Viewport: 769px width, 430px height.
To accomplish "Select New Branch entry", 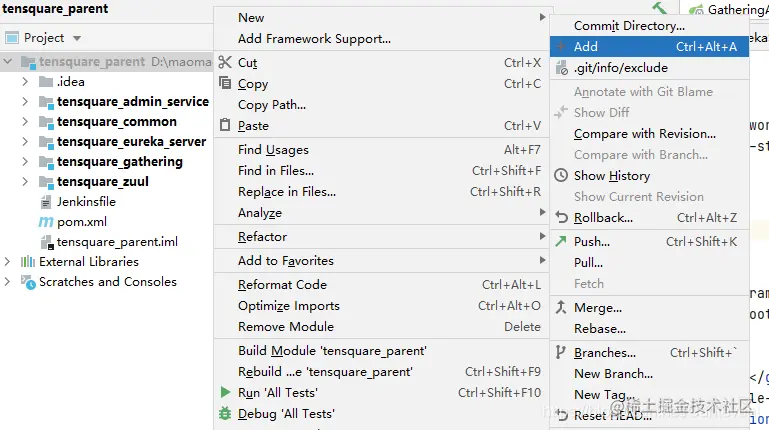I will [x=649, y=374].
